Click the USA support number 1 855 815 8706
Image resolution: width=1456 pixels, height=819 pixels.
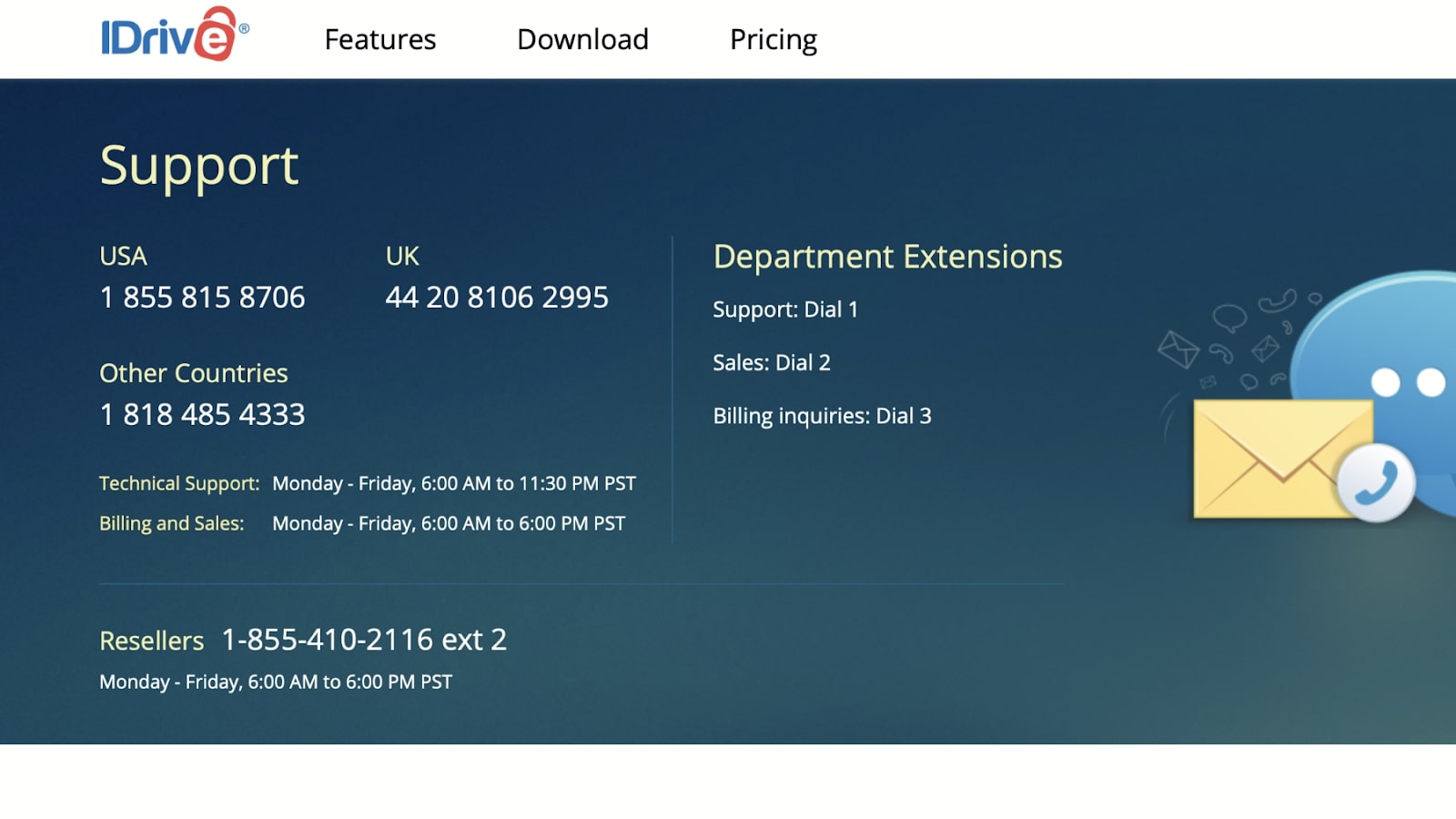click(x=202, y=296)
